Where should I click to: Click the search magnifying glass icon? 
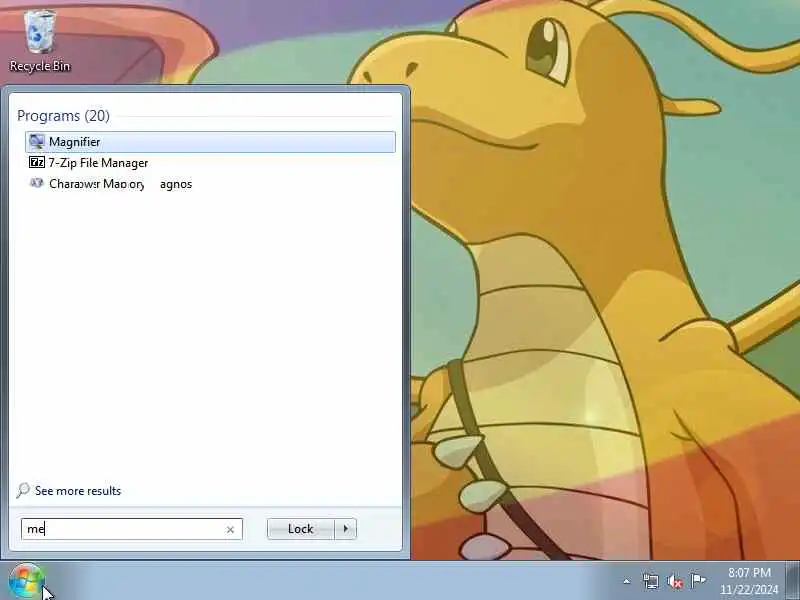pyautogui.click(x=23, y=490)
